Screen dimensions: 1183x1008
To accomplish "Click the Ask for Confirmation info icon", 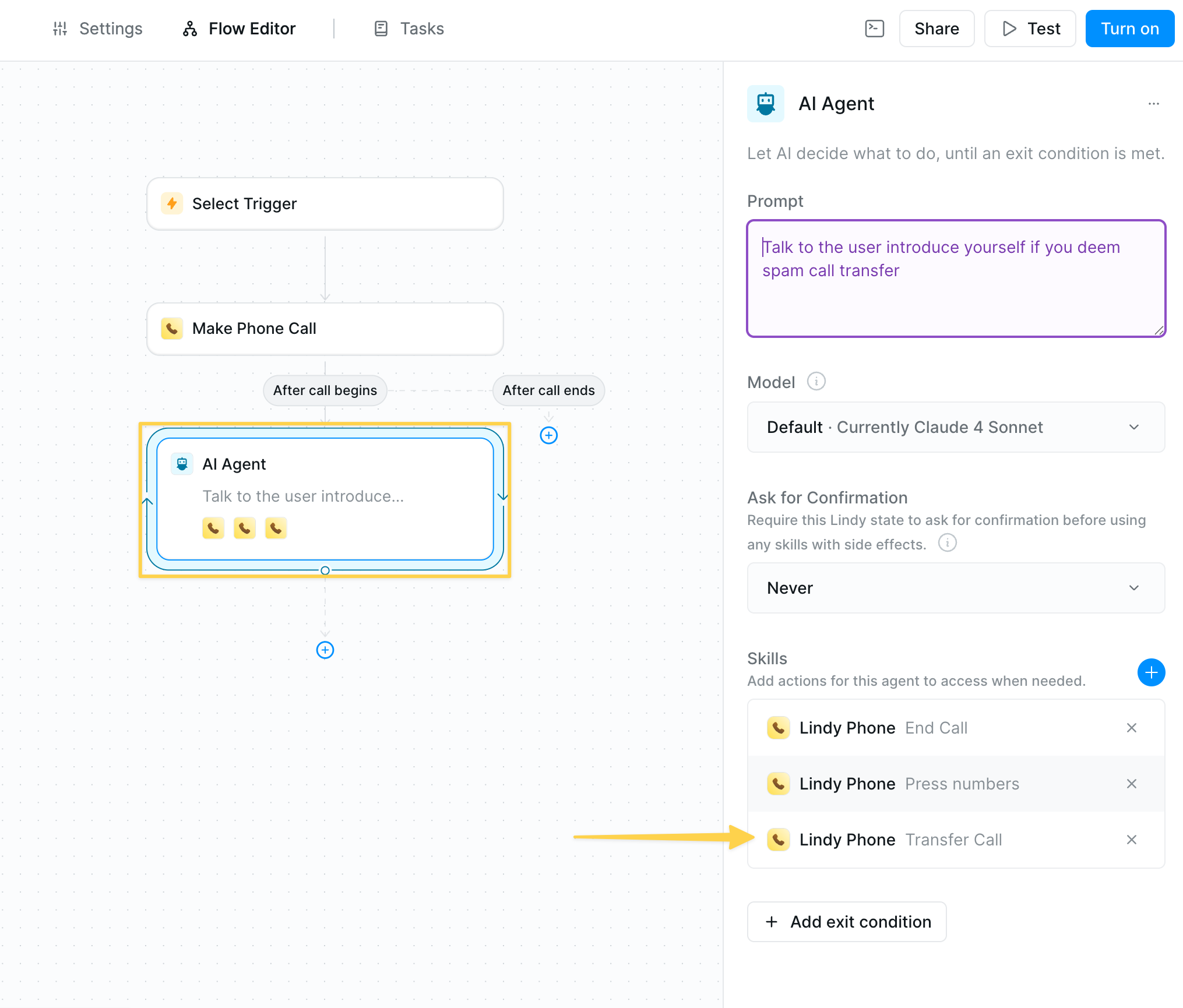I will coord(947,543).
